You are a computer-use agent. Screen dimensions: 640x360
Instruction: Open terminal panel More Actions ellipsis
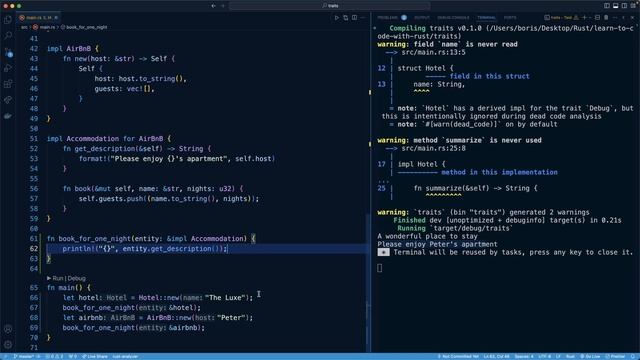(615, 18)
